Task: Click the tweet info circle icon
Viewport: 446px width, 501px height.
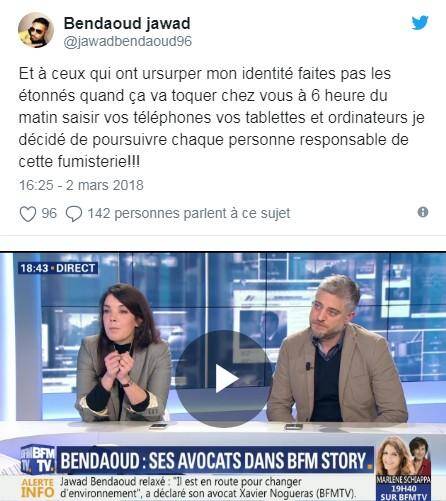Action: pos(423,212)
